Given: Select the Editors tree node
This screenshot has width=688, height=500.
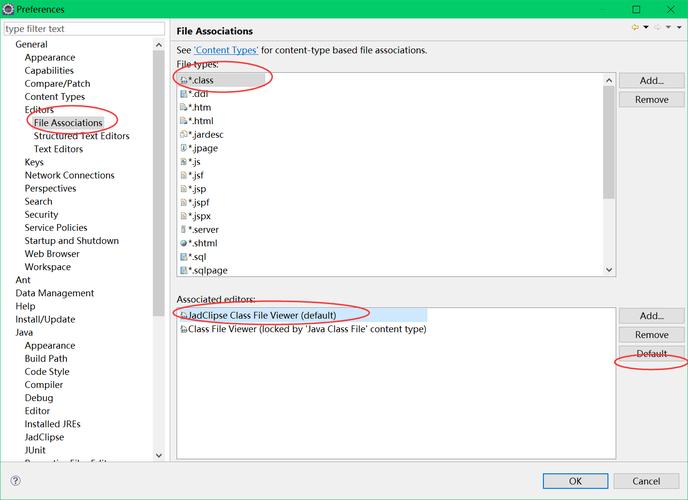Looking at the screenshot, I should coord(39,110).
